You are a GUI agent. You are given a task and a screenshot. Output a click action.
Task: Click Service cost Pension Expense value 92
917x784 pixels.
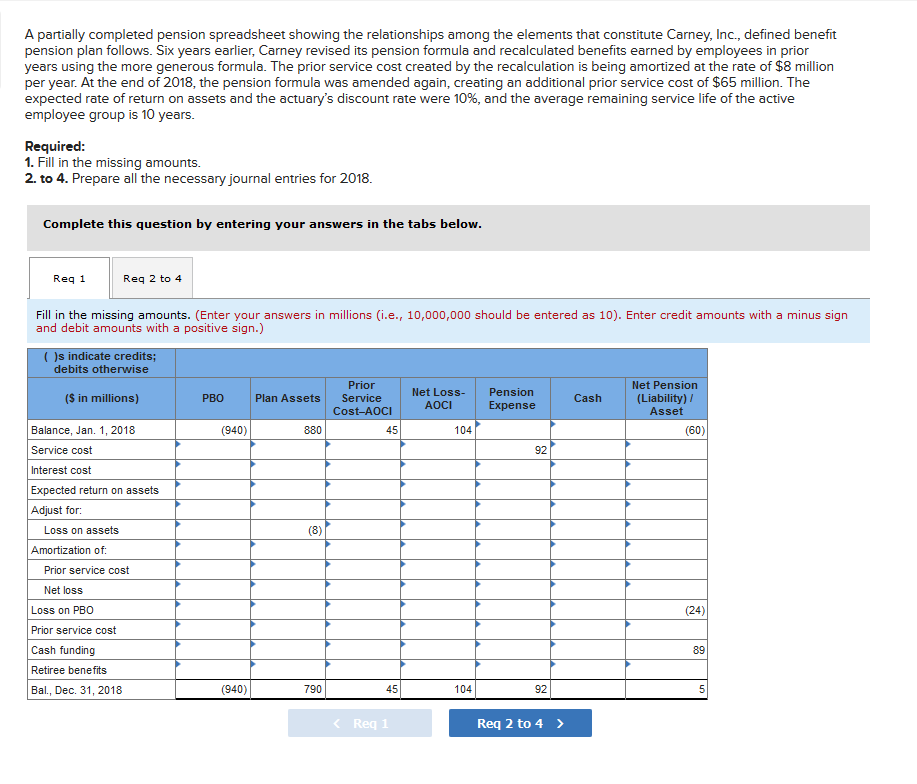[x=540, y=450]
